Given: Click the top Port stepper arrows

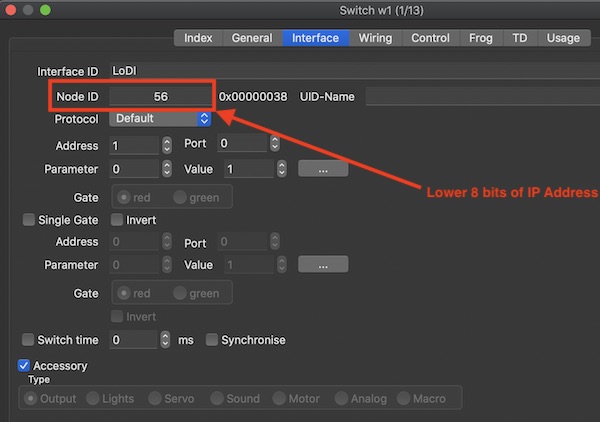Looking at the screenshot, I should click(x=277, y=145).
